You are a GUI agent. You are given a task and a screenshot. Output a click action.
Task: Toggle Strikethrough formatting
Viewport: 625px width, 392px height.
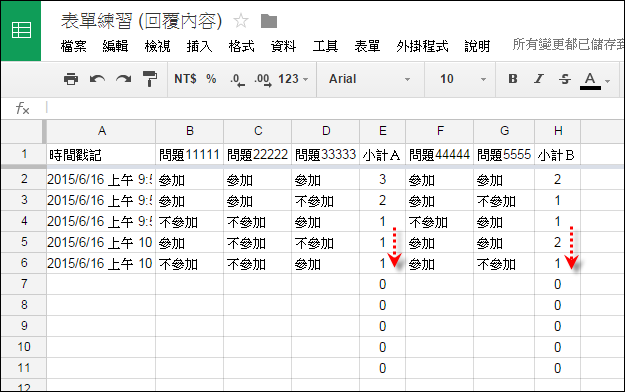click(x=564, y=79)
